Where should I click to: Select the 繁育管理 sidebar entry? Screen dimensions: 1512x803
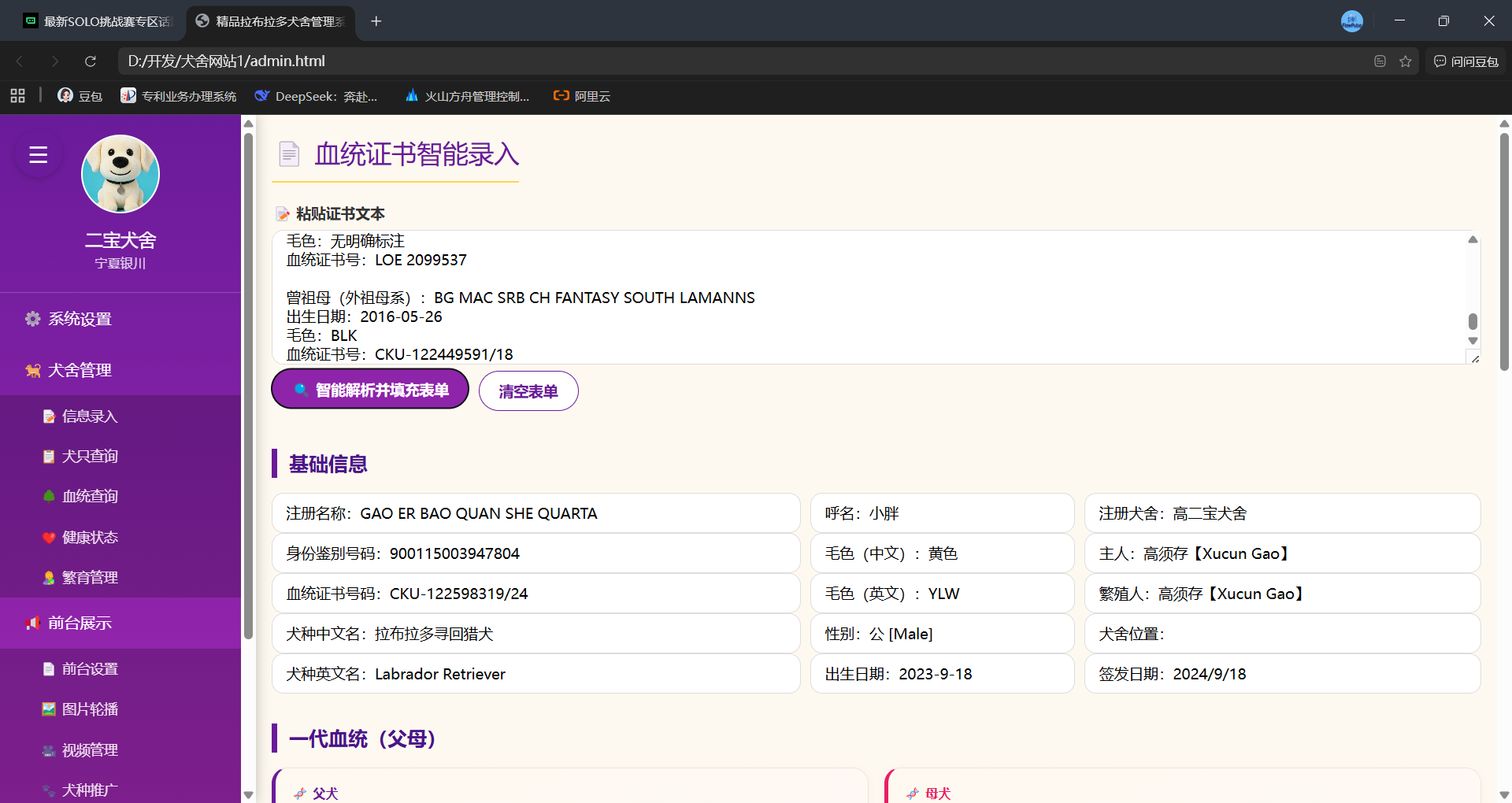(90, 577)
